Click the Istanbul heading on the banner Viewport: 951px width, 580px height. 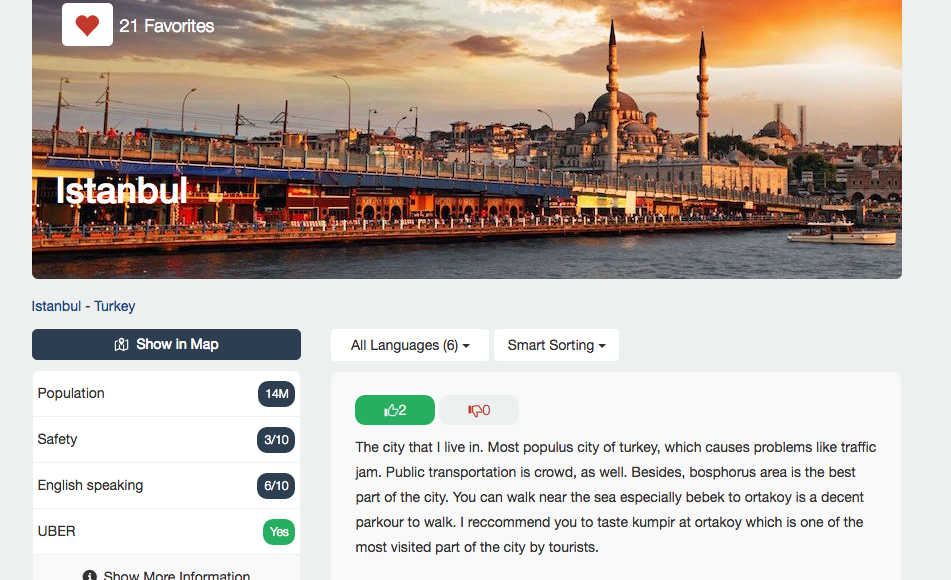(x=122, y=190)
